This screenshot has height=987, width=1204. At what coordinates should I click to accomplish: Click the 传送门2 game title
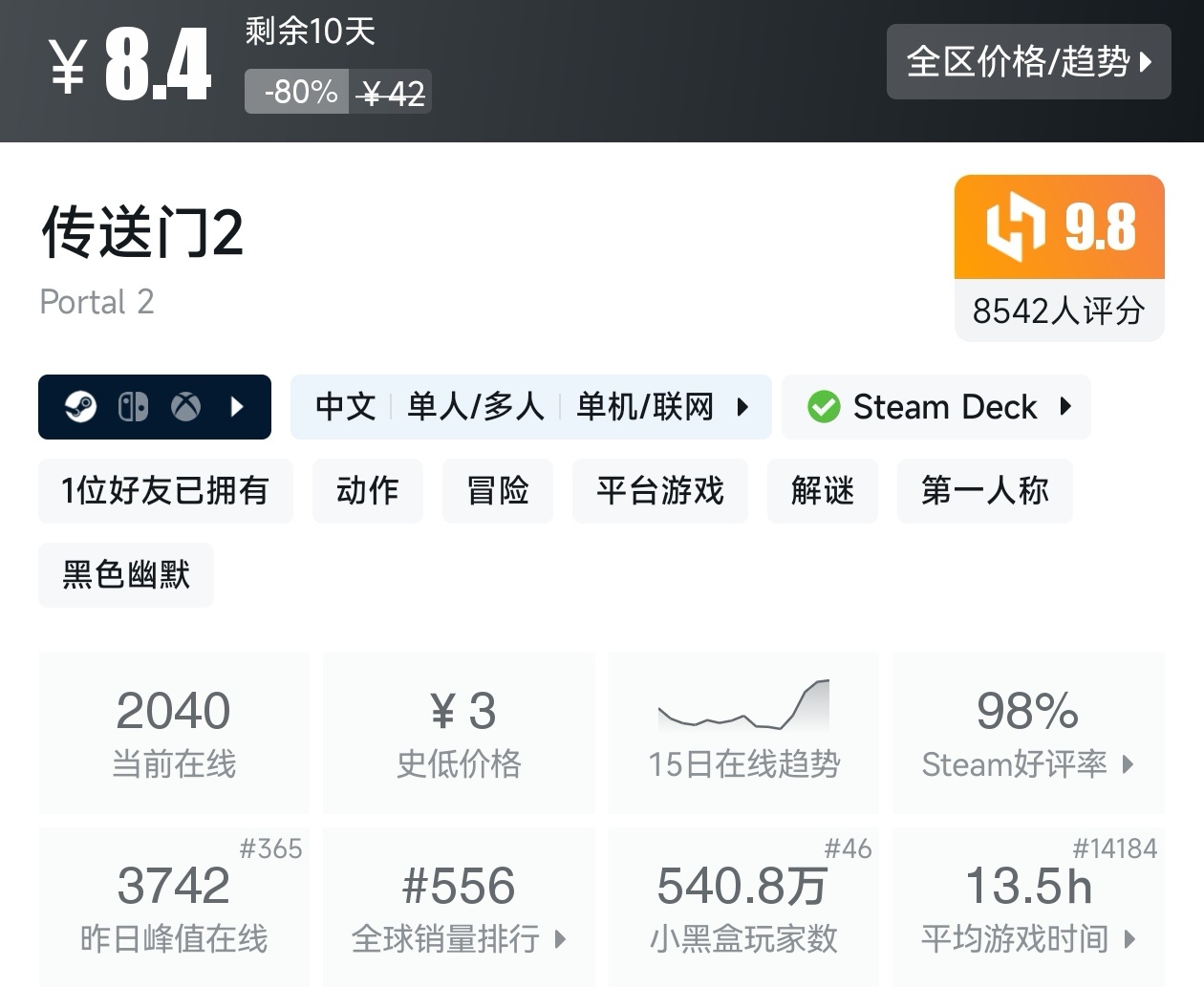pyautogui.click(x=141, y=232)
